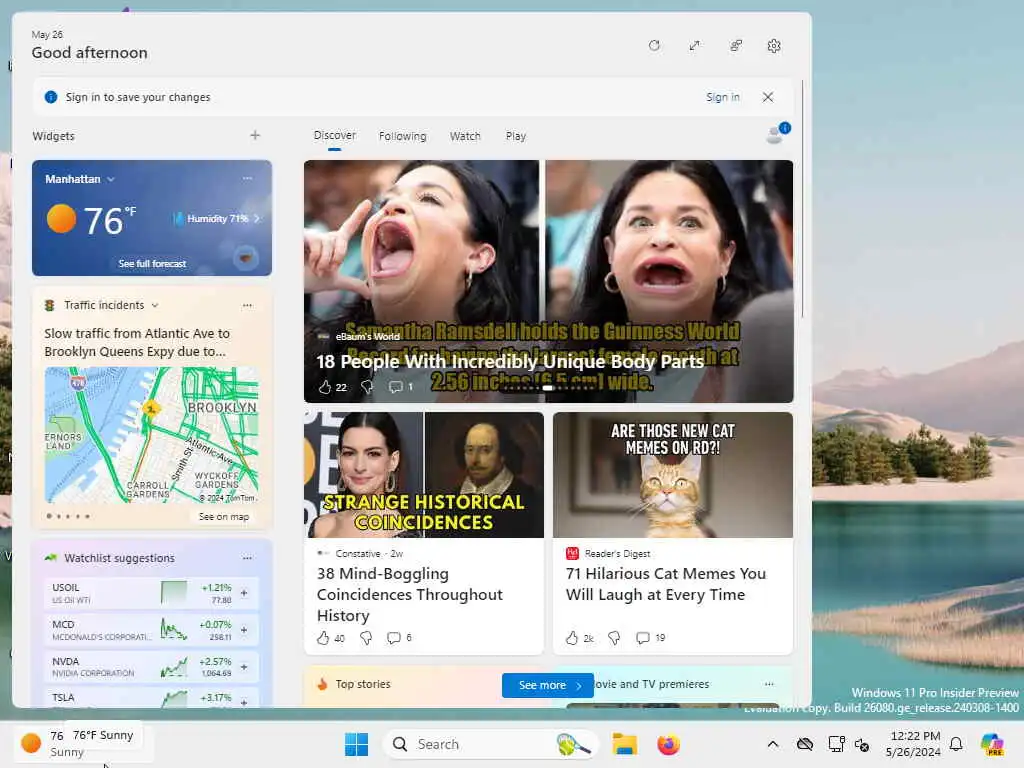Dislike the Cat Memes article
The image size is (1024, 768).
pos(614,638)
